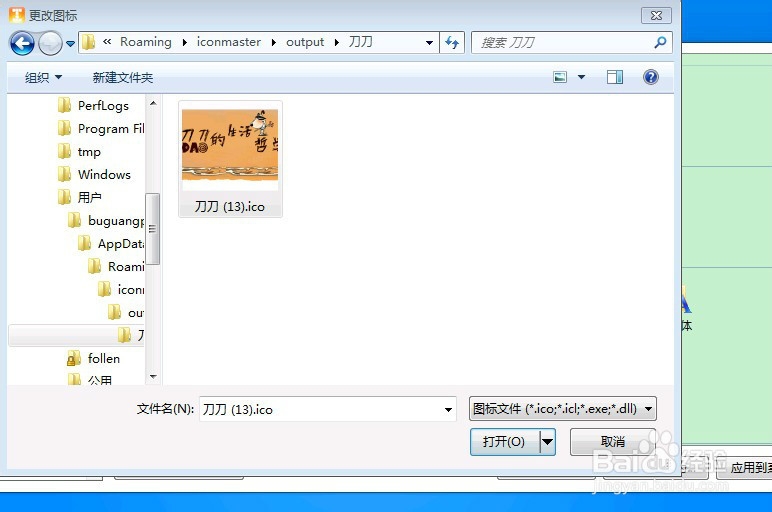Click the 打开(O) button
Image resolution: width=772 pixels, height=512 pixels.
point(505,442)
